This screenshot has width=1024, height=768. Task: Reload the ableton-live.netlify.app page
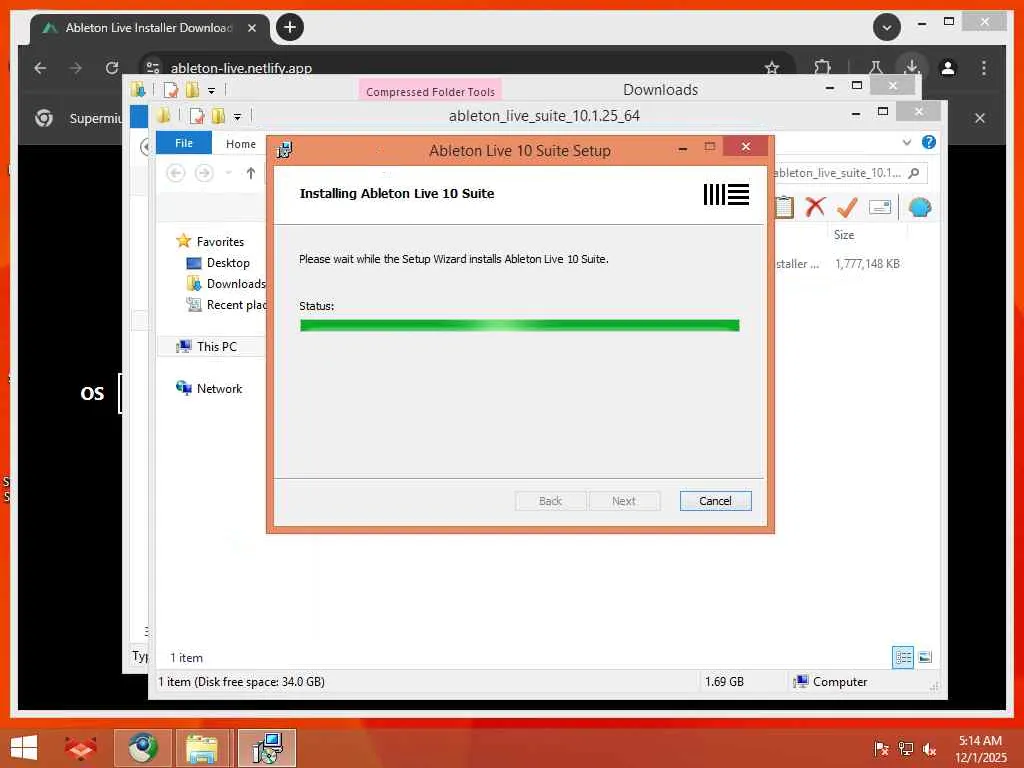pos(112,68)
